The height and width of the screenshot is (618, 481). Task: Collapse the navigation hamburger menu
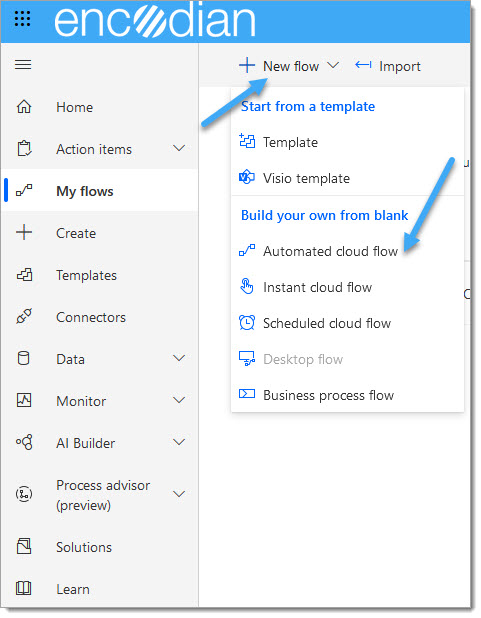[23, 65]
